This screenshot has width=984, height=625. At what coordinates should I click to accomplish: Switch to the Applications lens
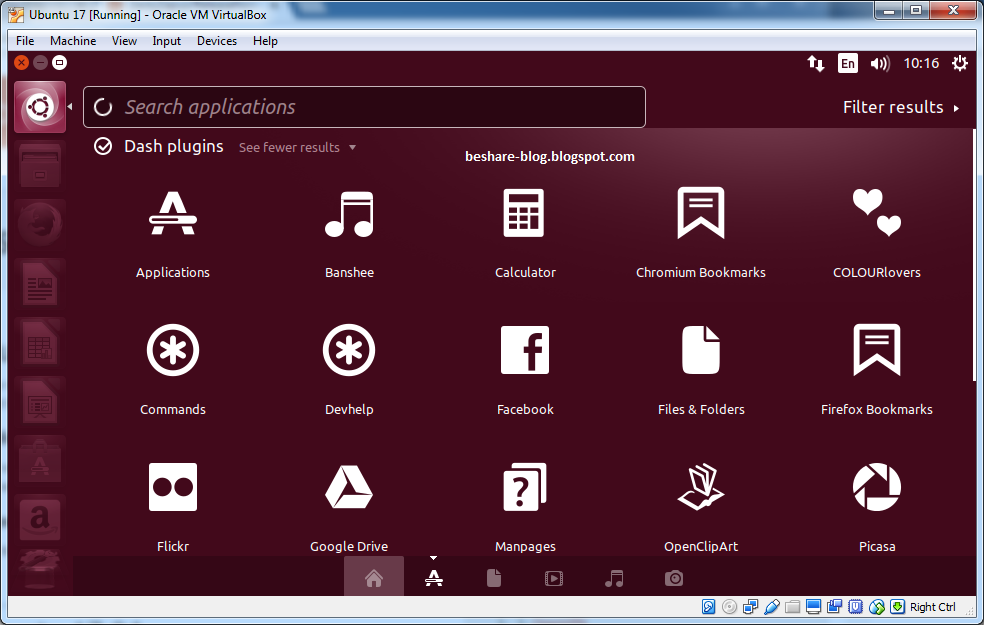[434, 577]
